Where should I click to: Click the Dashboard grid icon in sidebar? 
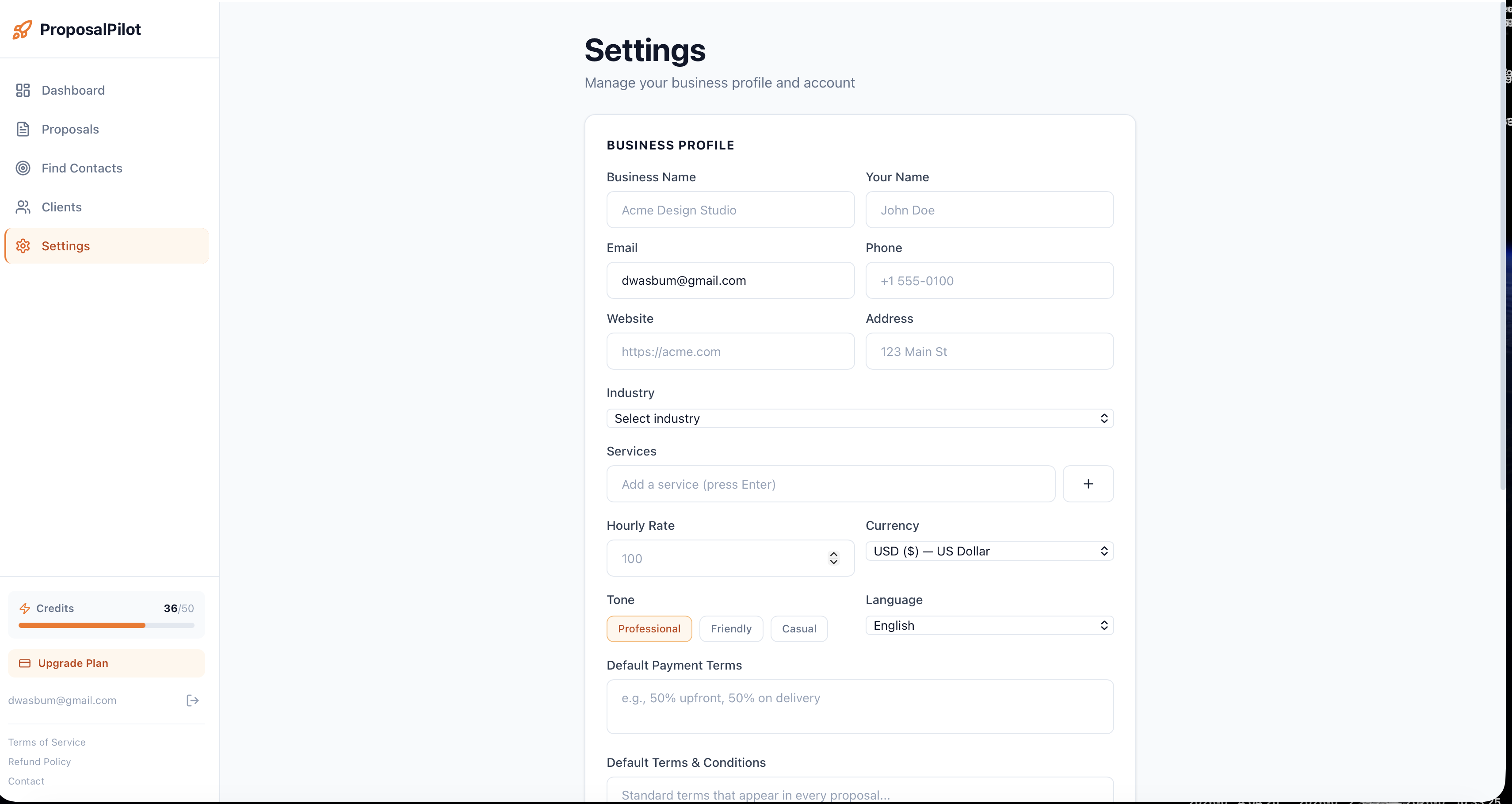pyautogui.click(x=23, y=90)
